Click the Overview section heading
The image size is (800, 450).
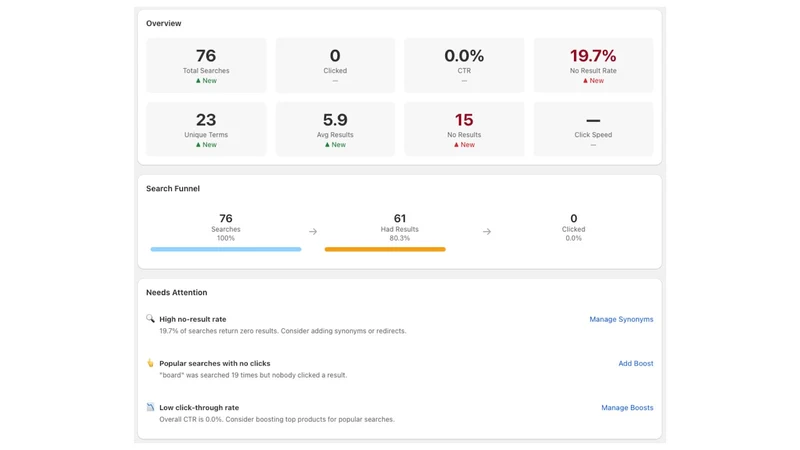tap(164, 23)
